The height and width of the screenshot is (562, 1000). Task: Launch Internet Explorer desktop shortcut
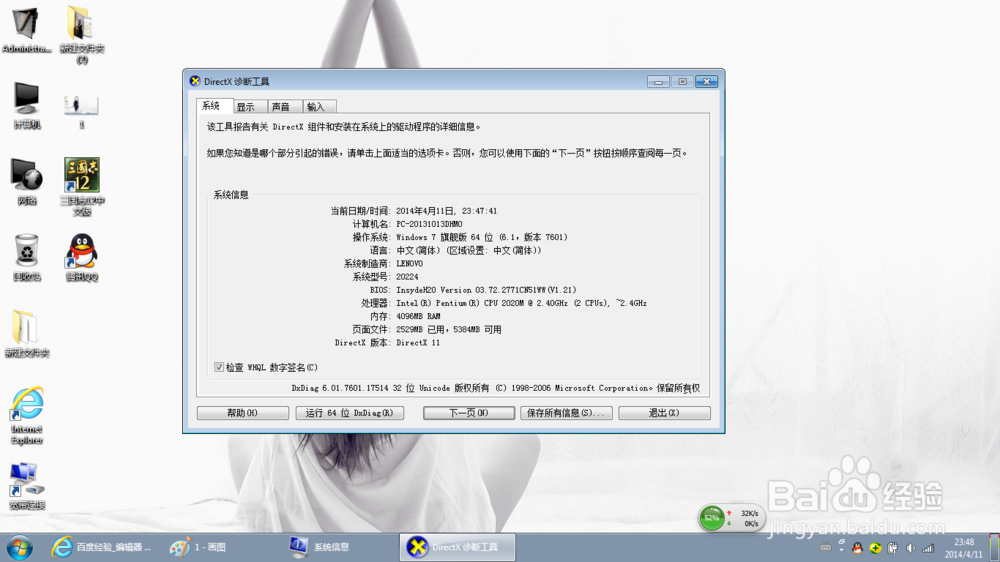point(27,415)
